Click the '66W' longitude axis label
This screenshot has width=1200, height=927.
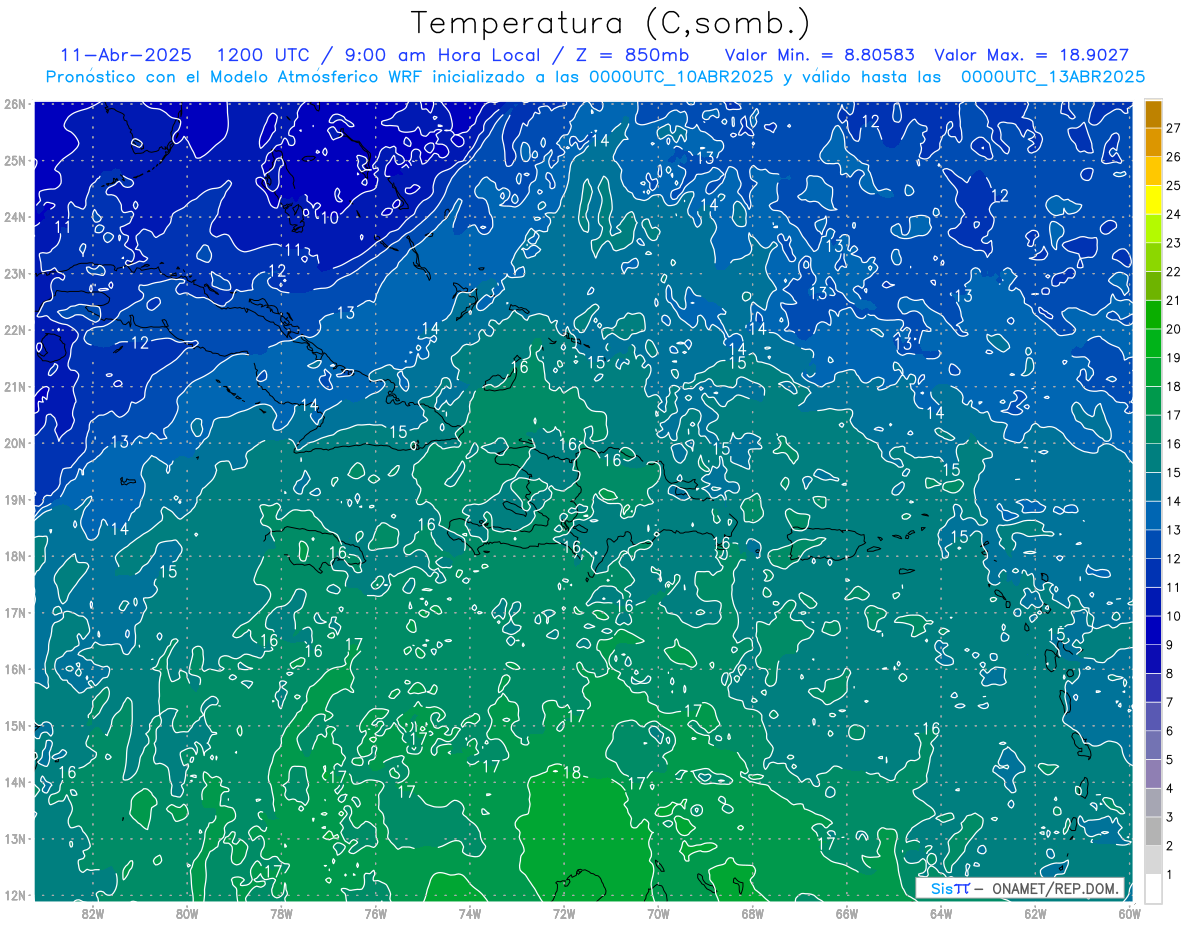[x=846, y=912]
